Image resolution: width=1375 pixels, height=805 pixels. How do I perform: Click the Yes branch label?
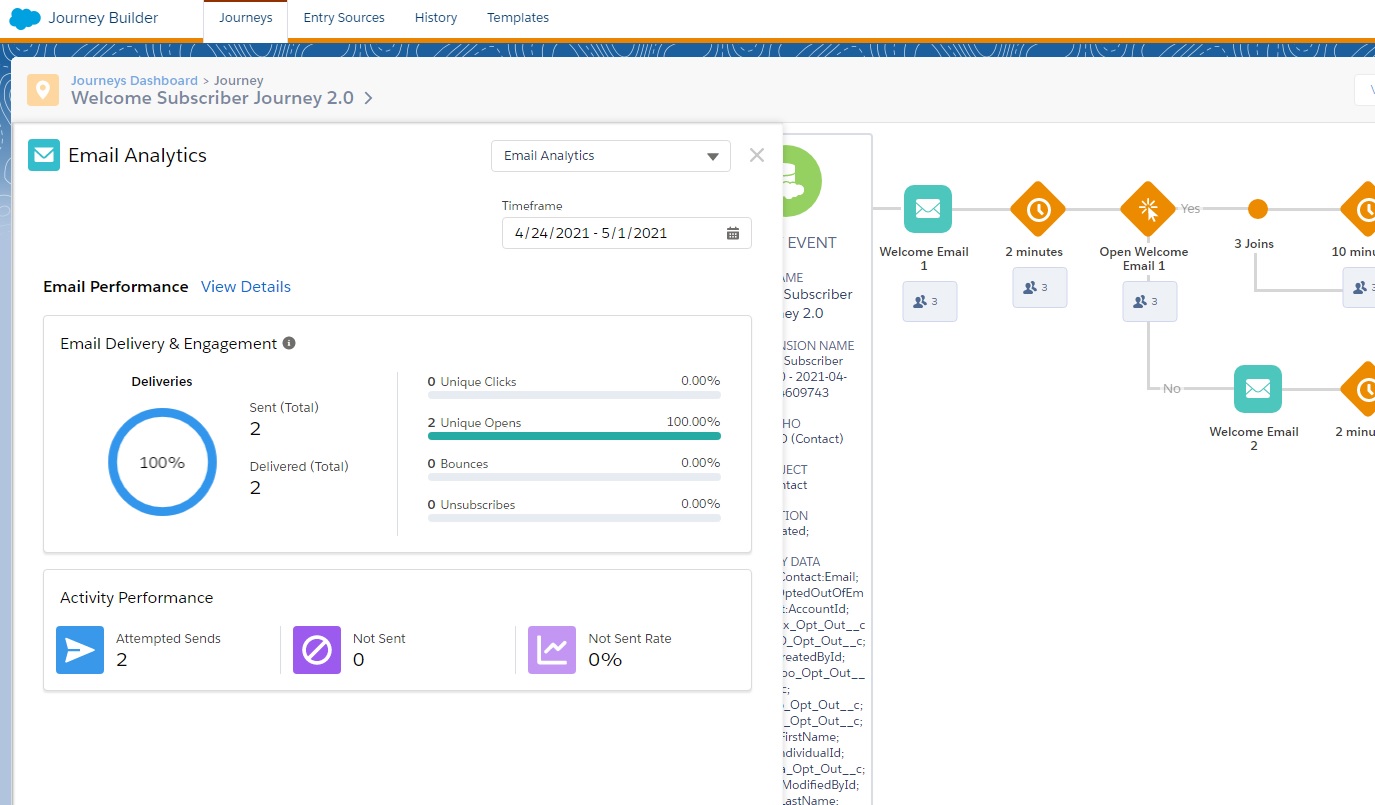[x=1190, y=209]
